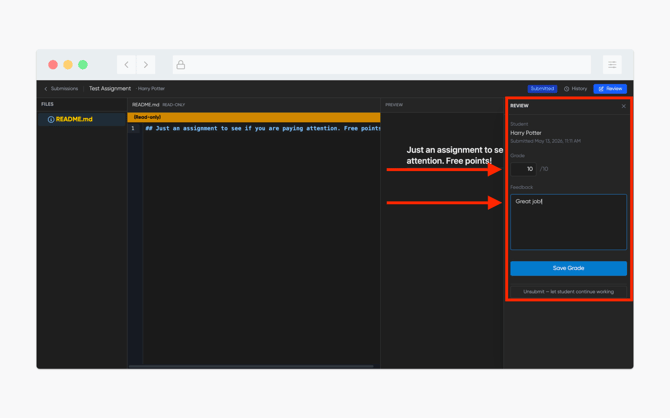This screenshot has height=418, width=670.
Task: Click the Grade input showing 10
Action: click(x=523, y=169)
